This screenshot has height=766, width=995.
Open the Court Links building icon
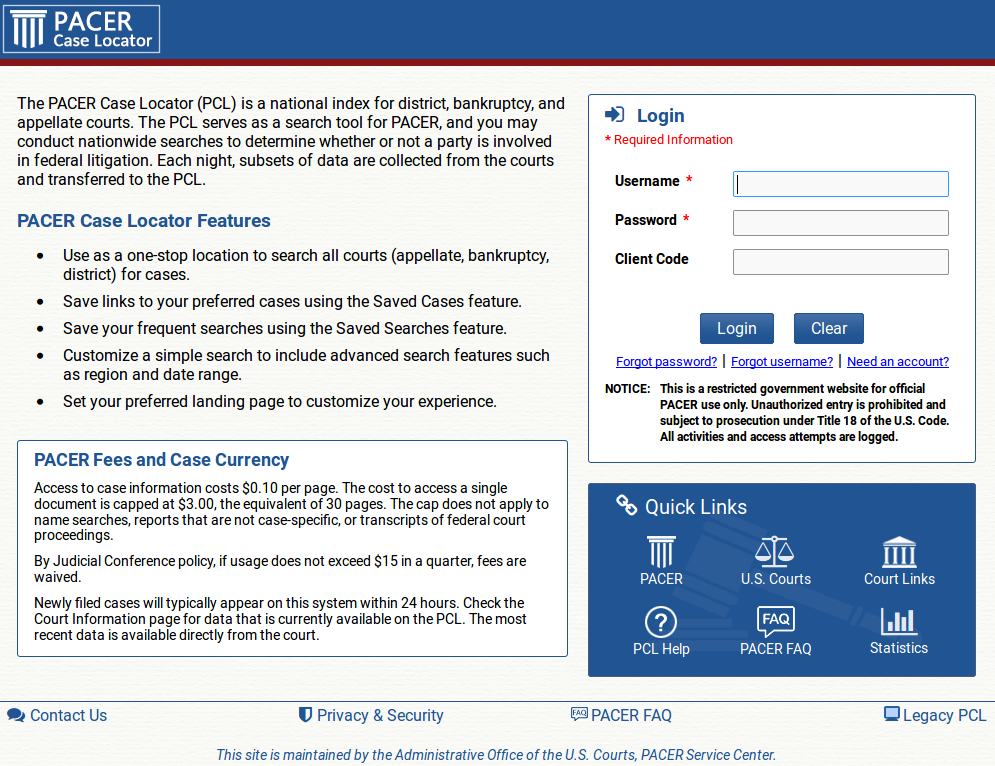click(x=899, y=551)
